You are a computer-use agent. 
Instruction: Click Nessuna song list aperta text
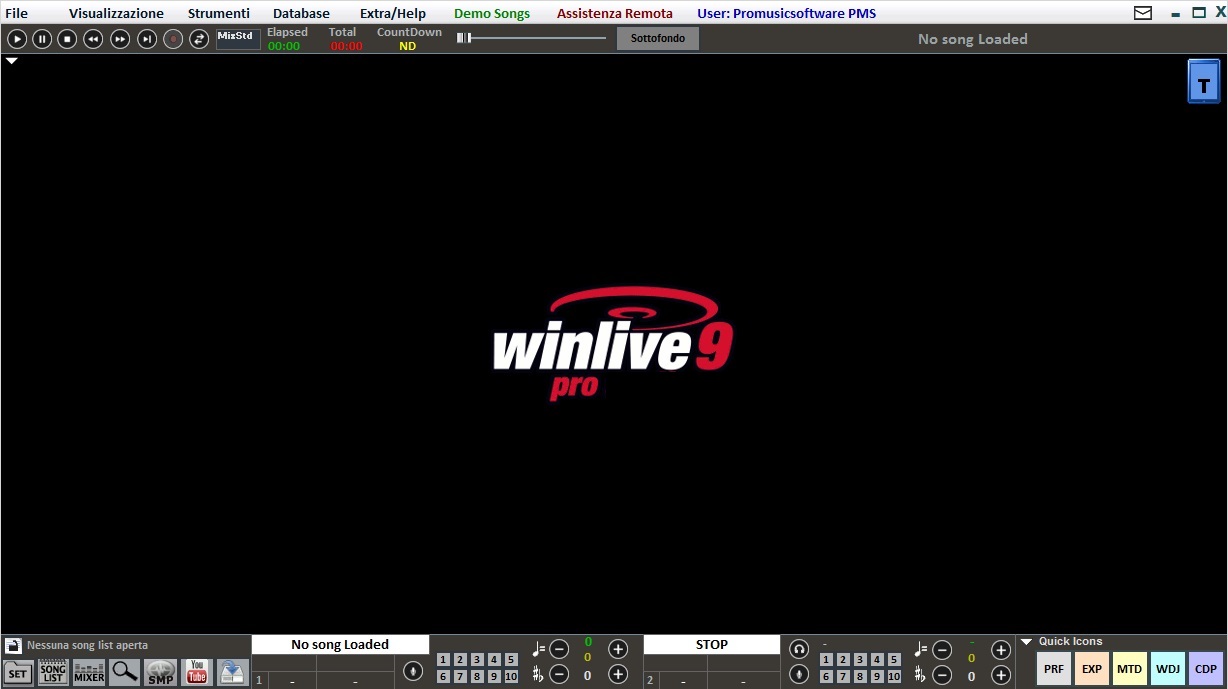click(87, 646)
